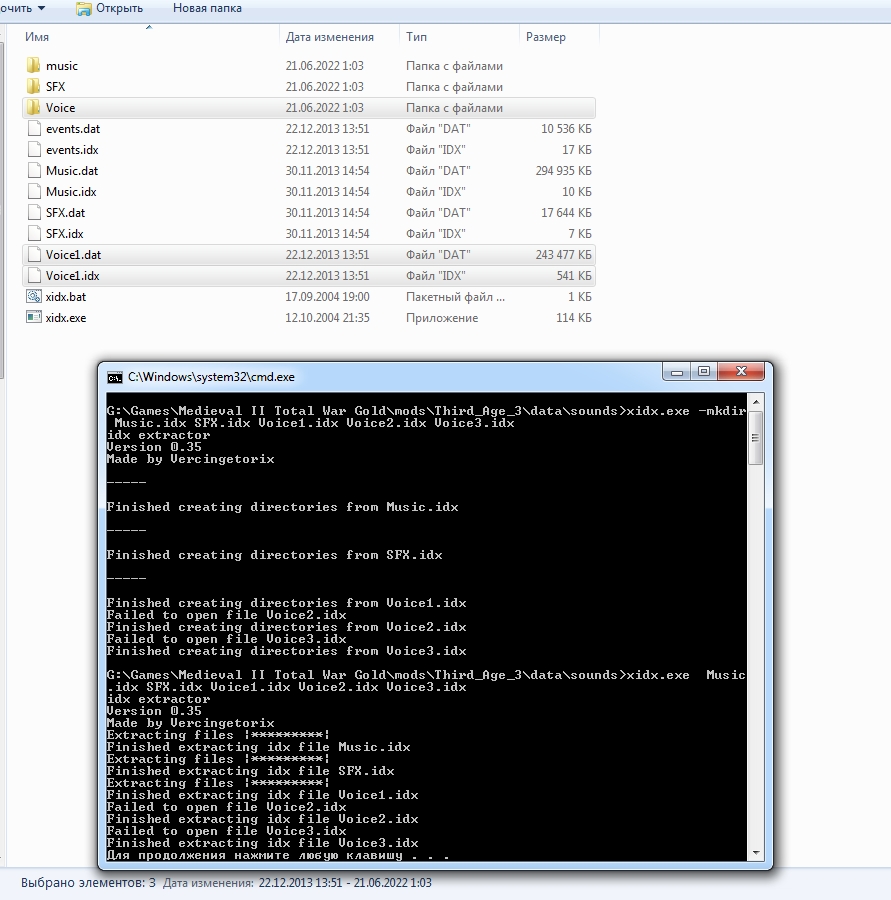The height and width of the screenshot is (900, 891).
Task: Click the Voice1.dat file icon
Action: click(34, 255)
